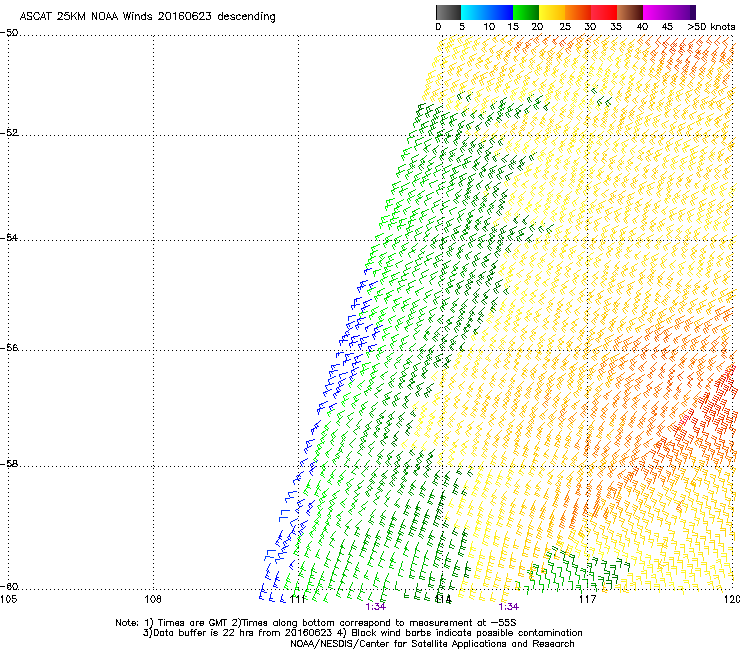Click the yellow 20-25 knots legend swatch
Screen dimensions: 740x650
coord(552,12)
